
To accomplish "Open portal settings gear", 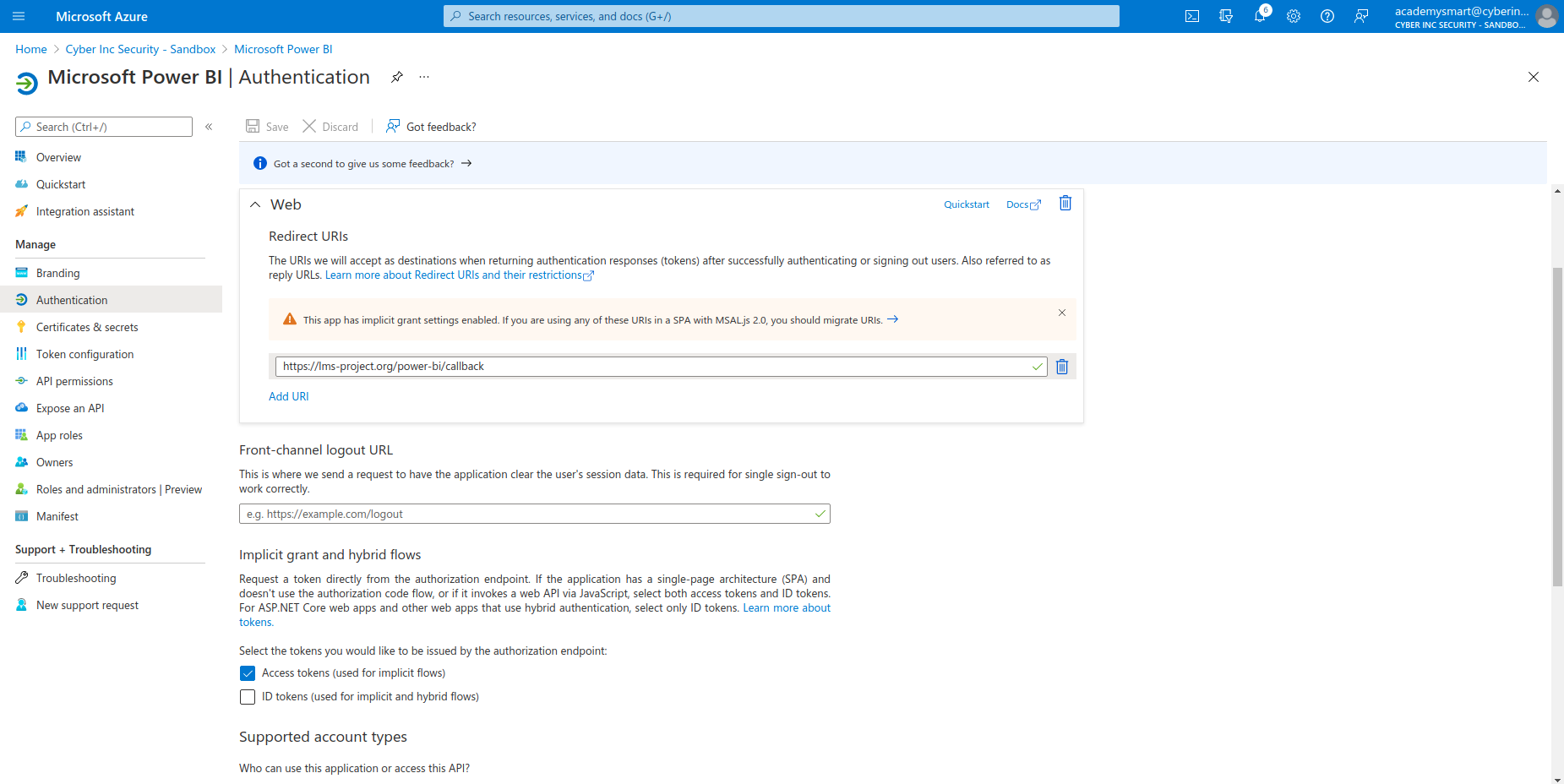I will [1294, 16].
